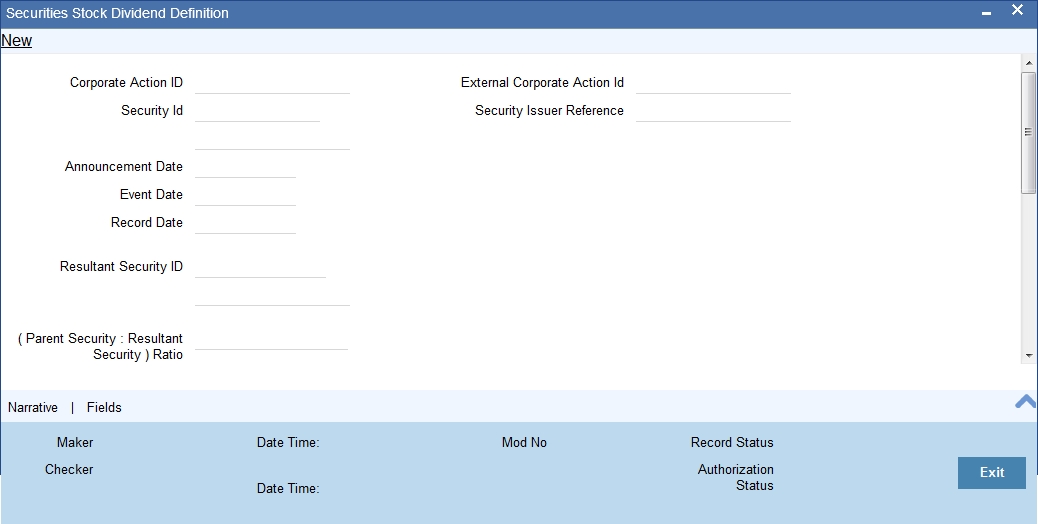This screenshot has width=1038, height=524.
Task: Click the Authorization Status label
Action: pyautogui.click(x=735, y=478)
